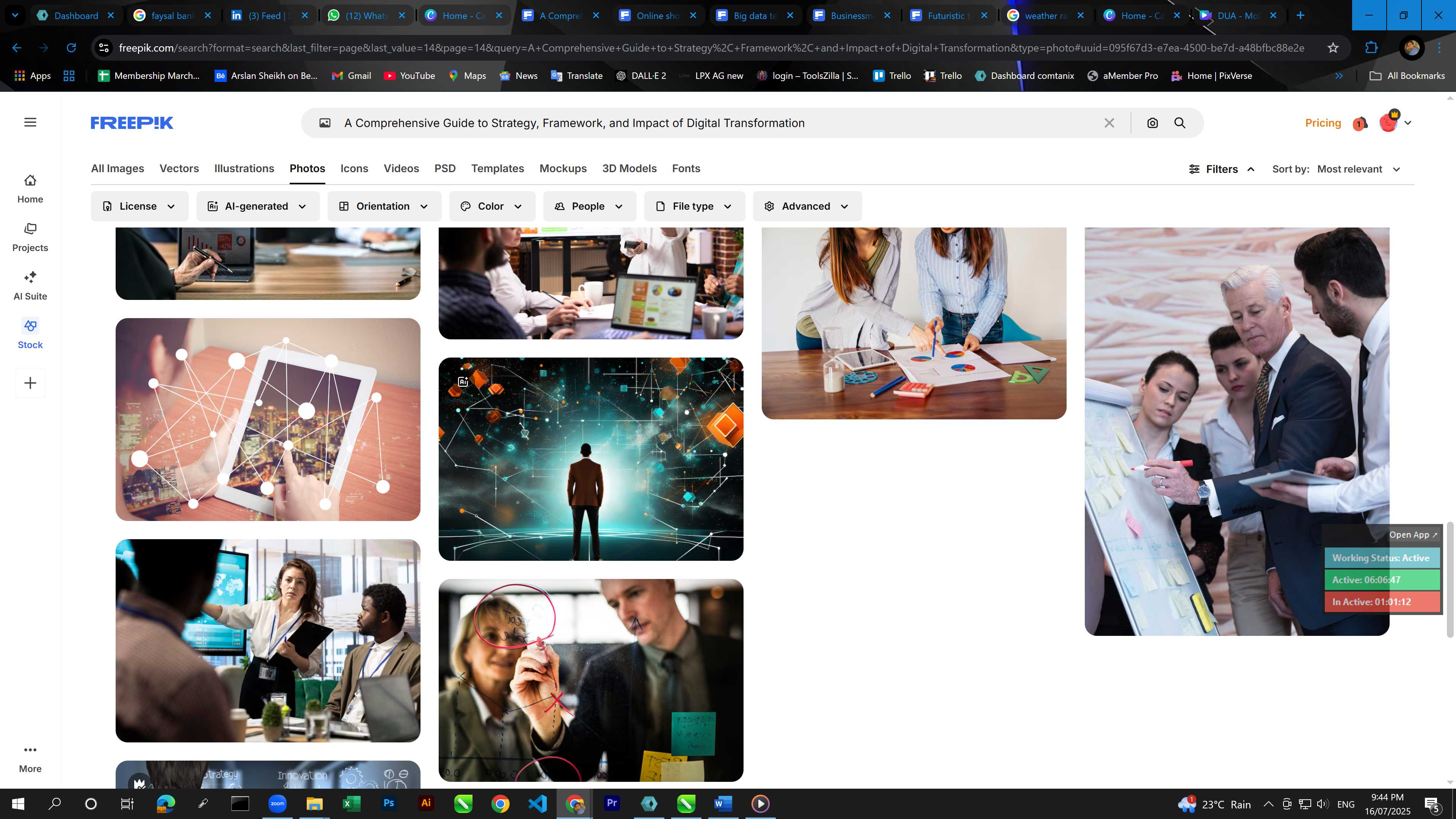Switch to the Templates tab

tap(497, 168)
